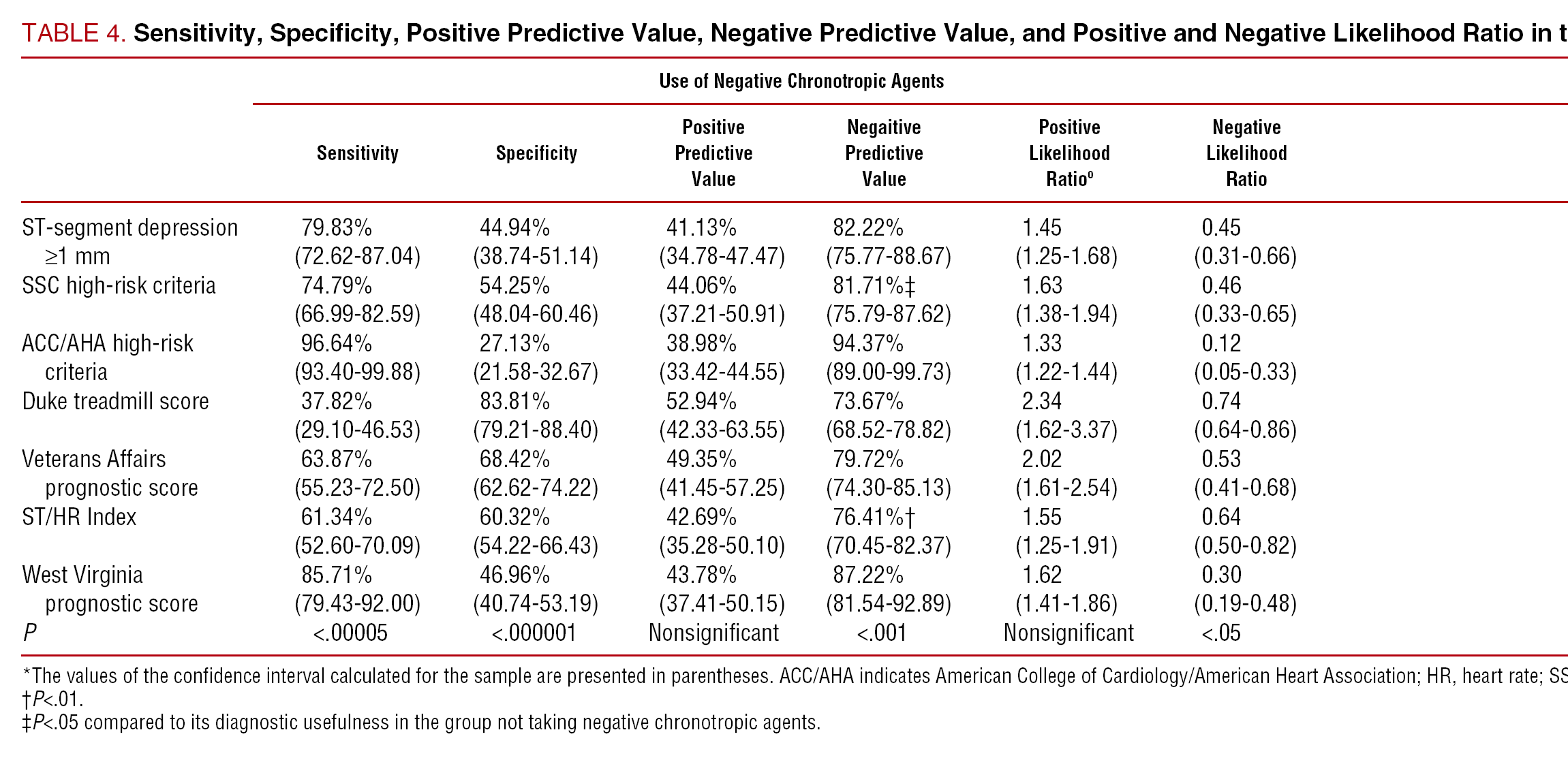Viewport: 1568px width, 760px height.
Task: Select the Veterans Affairs row label
Action: 94,459
